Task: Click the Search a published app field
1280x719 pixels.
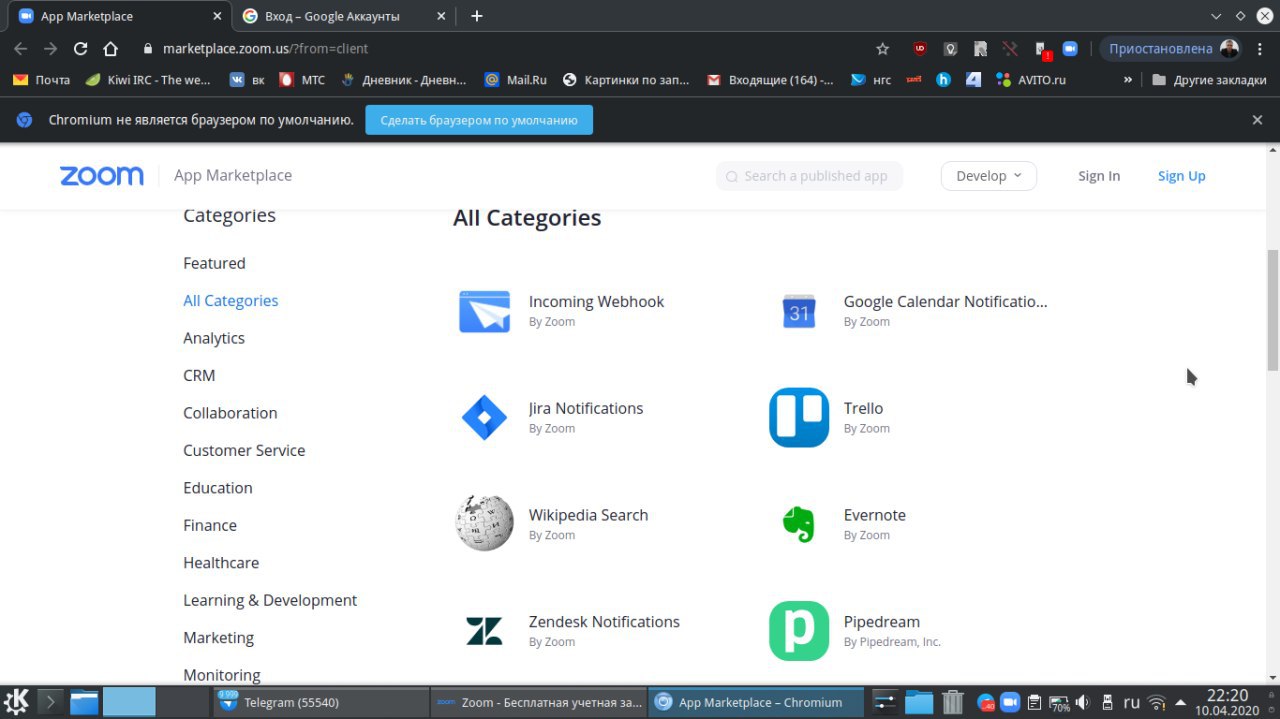Action: [810, 176]
